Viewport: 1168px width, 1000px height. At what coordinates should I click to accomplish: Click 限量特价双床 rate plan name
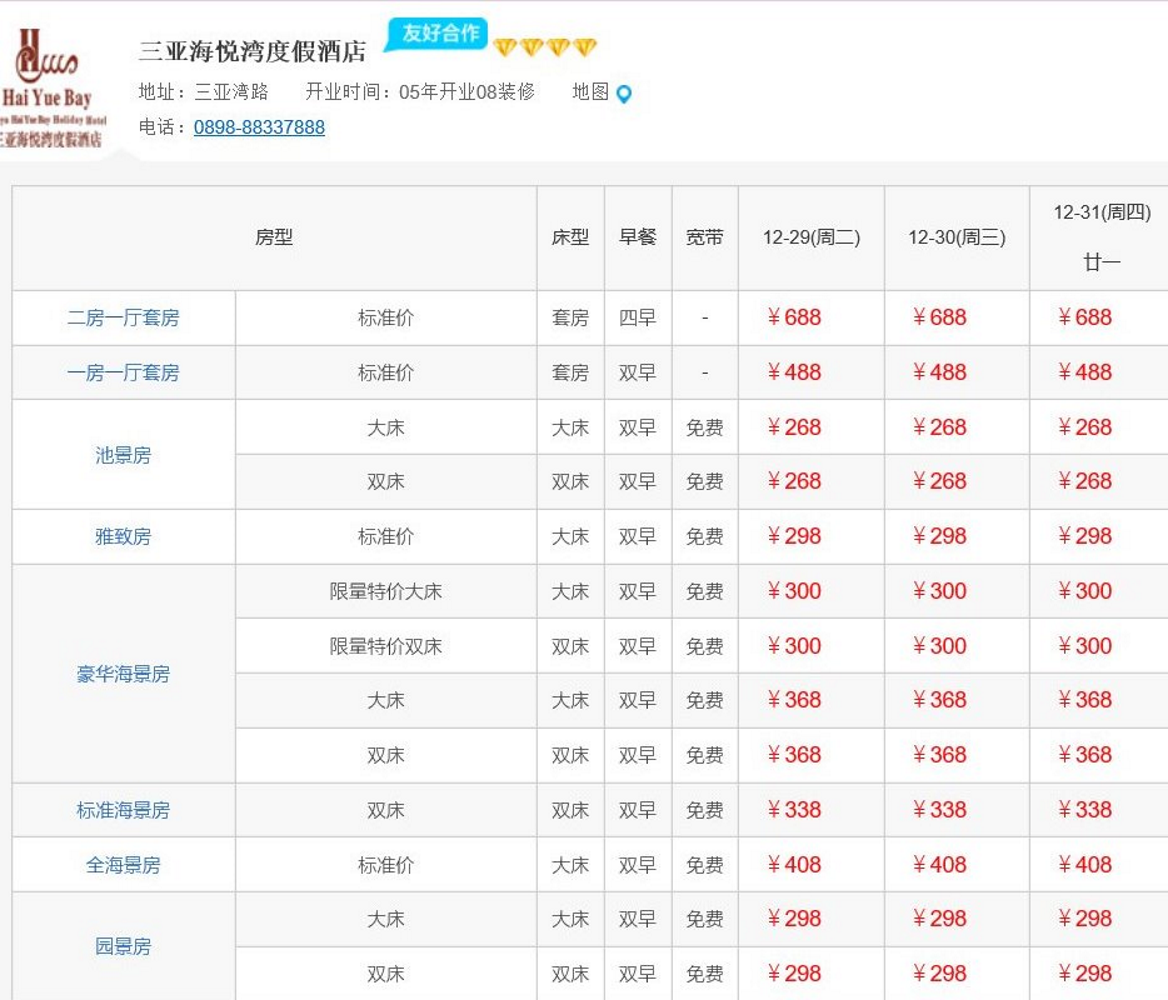coord(386,646)
